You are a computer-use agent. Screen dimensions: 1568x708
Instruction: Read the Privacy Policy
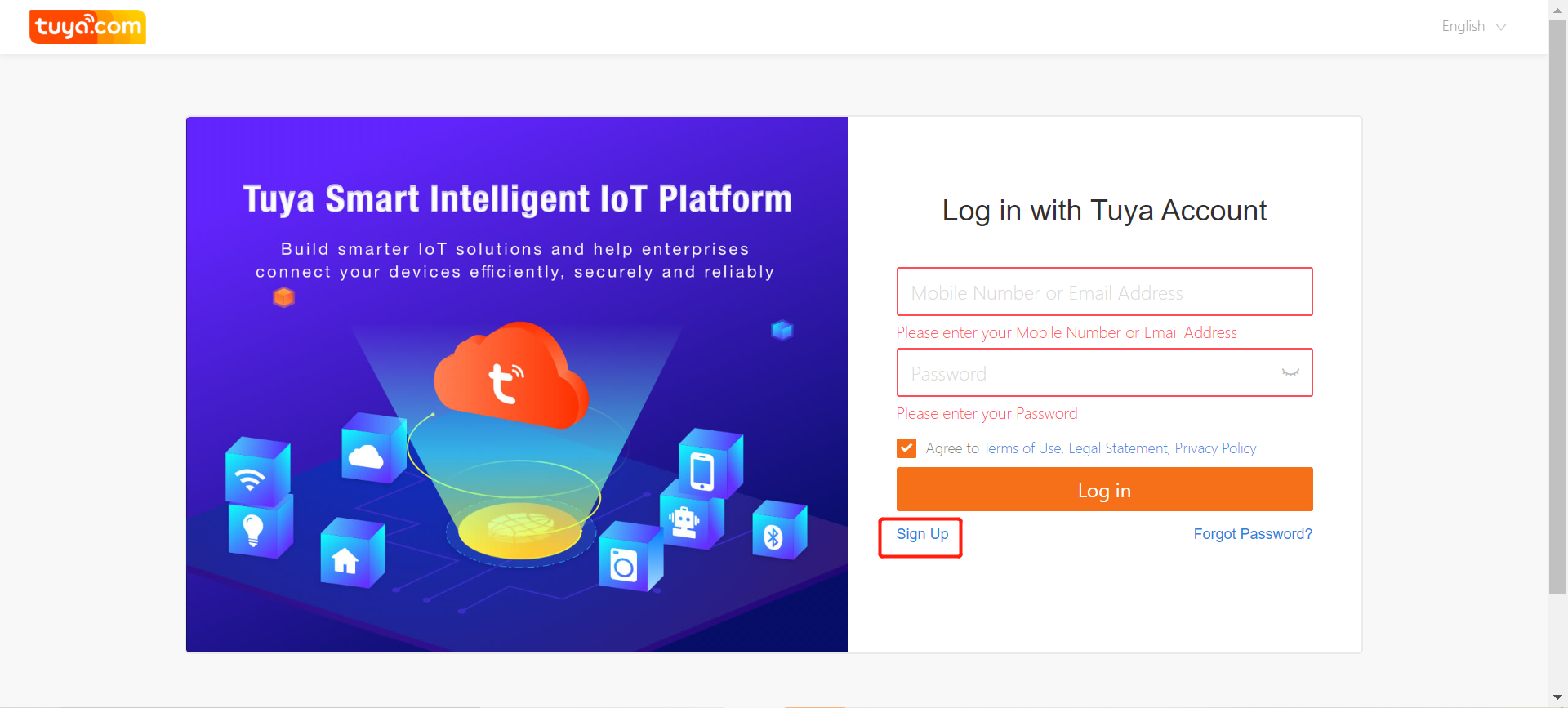coord(1215,448)
